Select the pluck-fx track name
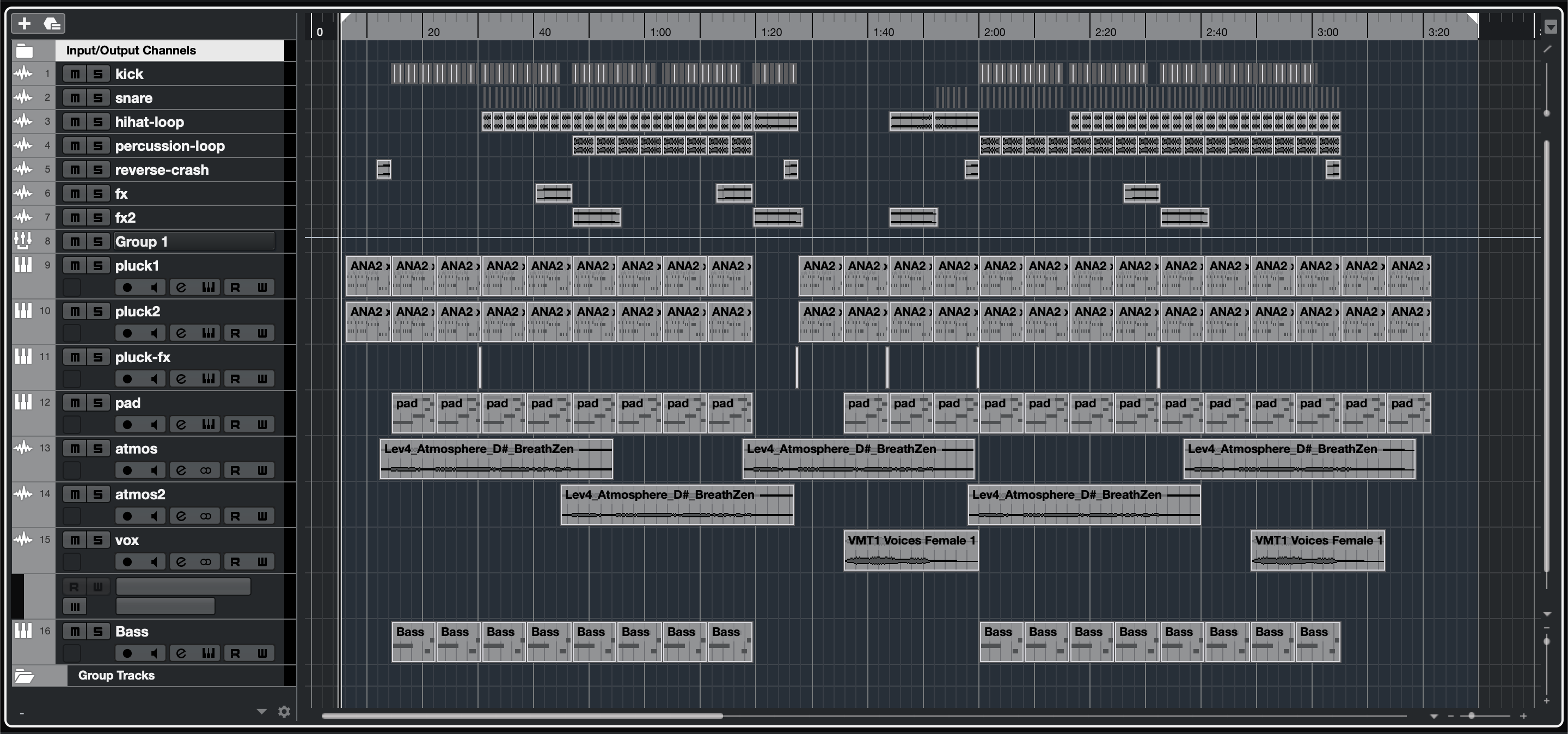Screen dimensions: 1568x734 143,357
